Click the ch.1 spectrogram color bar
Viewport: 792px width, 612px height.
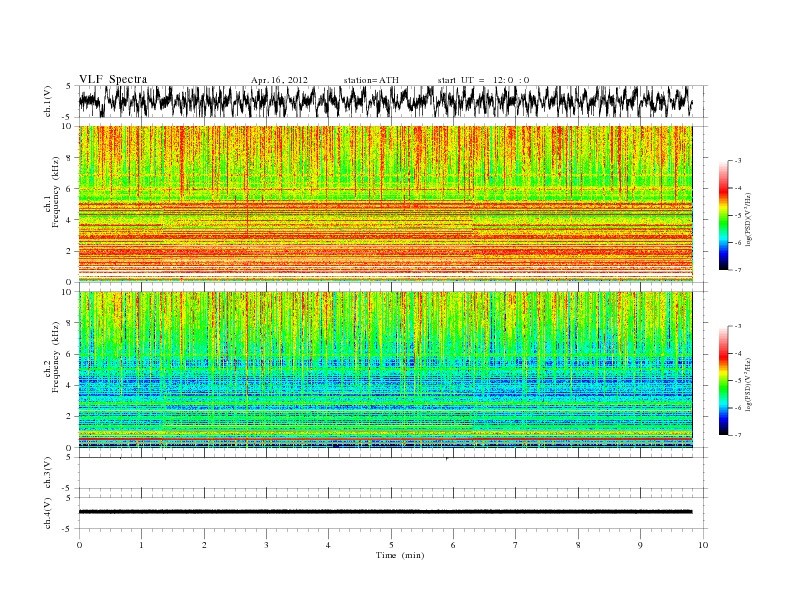click(x=724, y=216)
